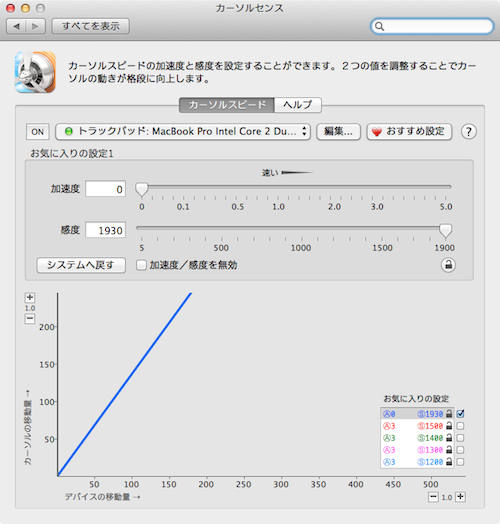Toggle the padlock icon in settings panel
Screen dimensions: 500x524
click(x=448, y=265)
